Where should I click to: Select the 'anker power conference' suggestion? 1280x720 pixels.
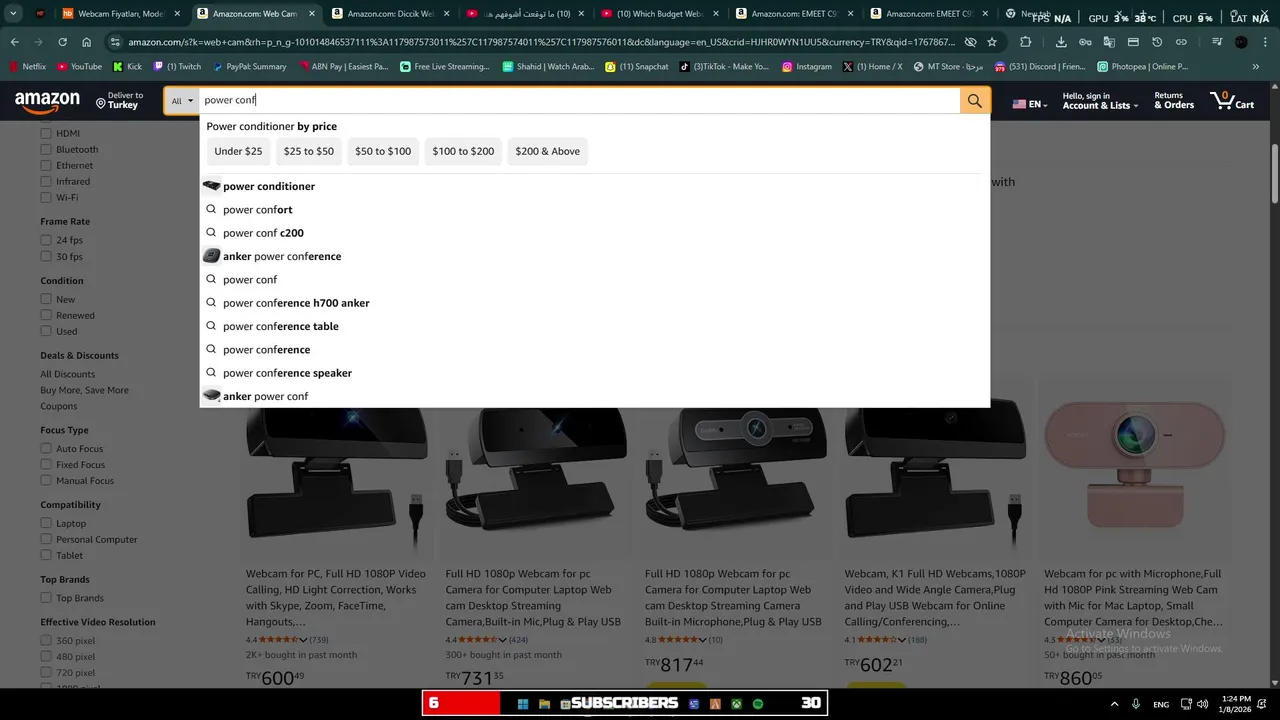coord(595,256)
